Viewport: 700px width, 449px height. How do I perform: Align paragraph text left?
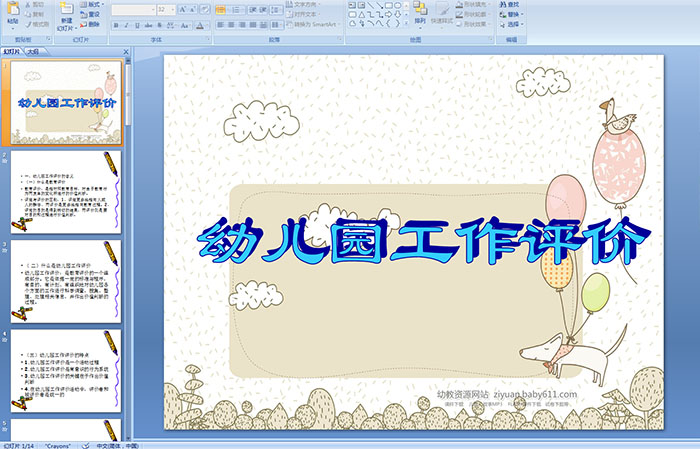tap(220, 25)
